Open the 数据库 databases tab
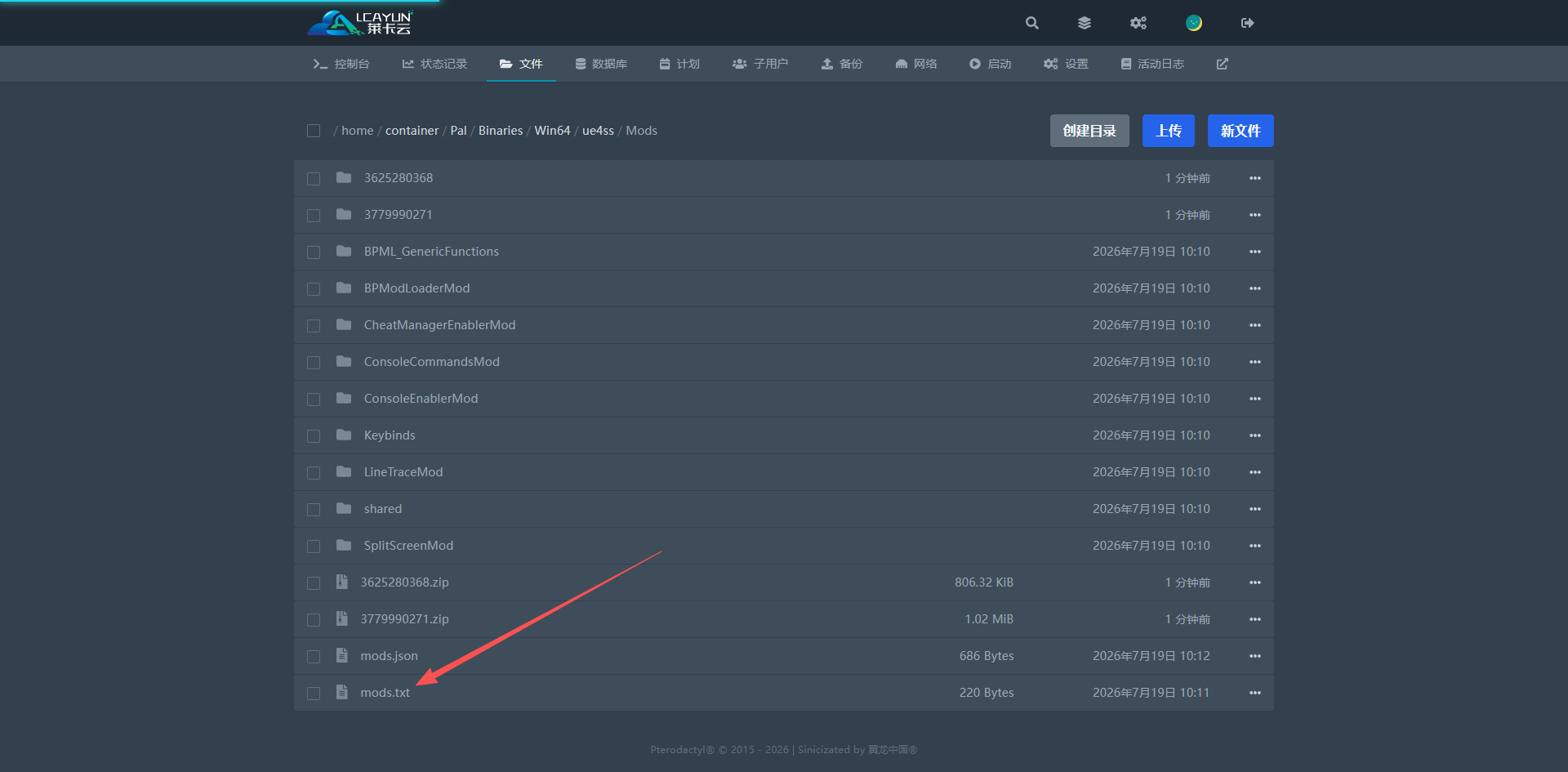 coord(601,64)
